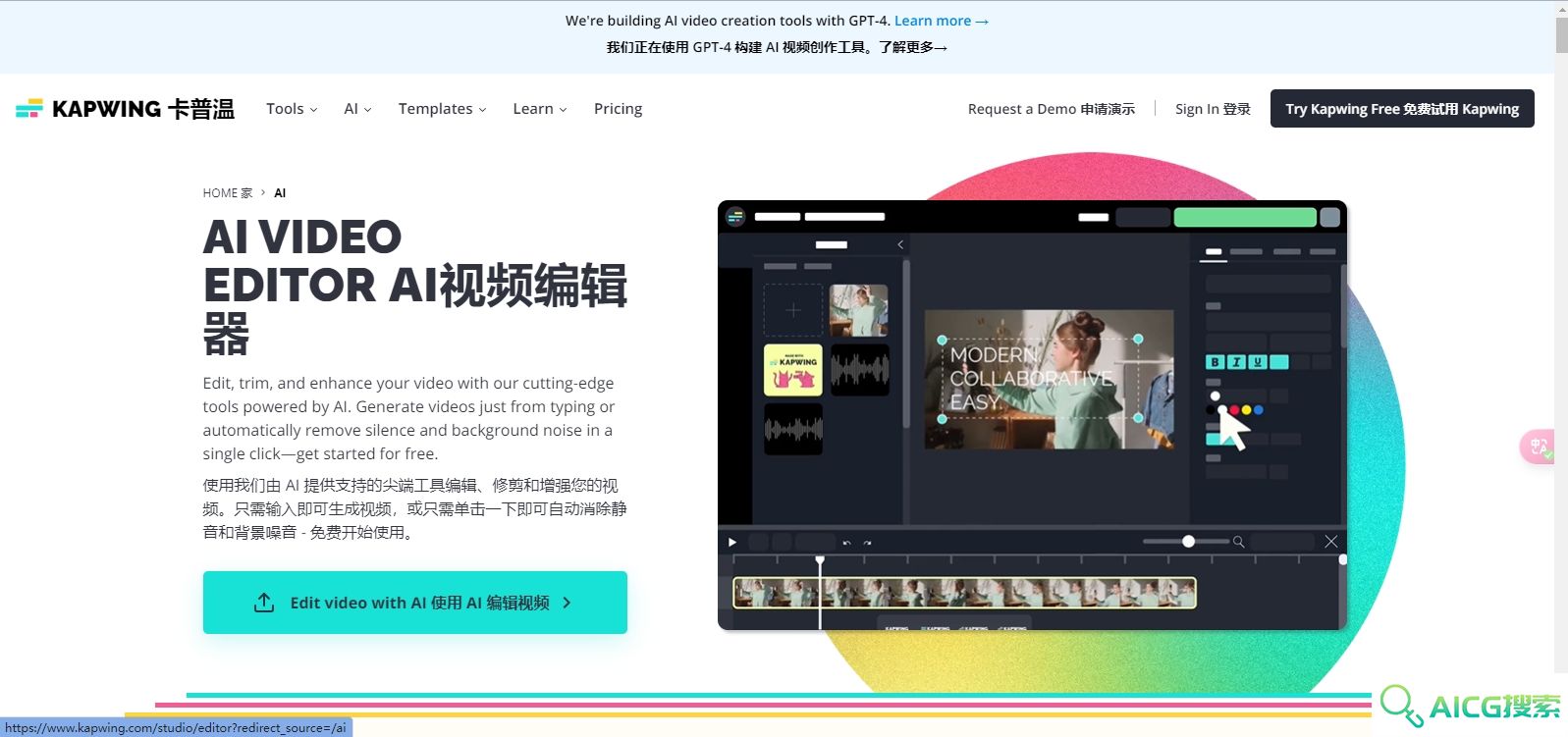Click Sign In link
Image resolution: width=1568 pixels, height=737 pixels.
point(1213,109)
